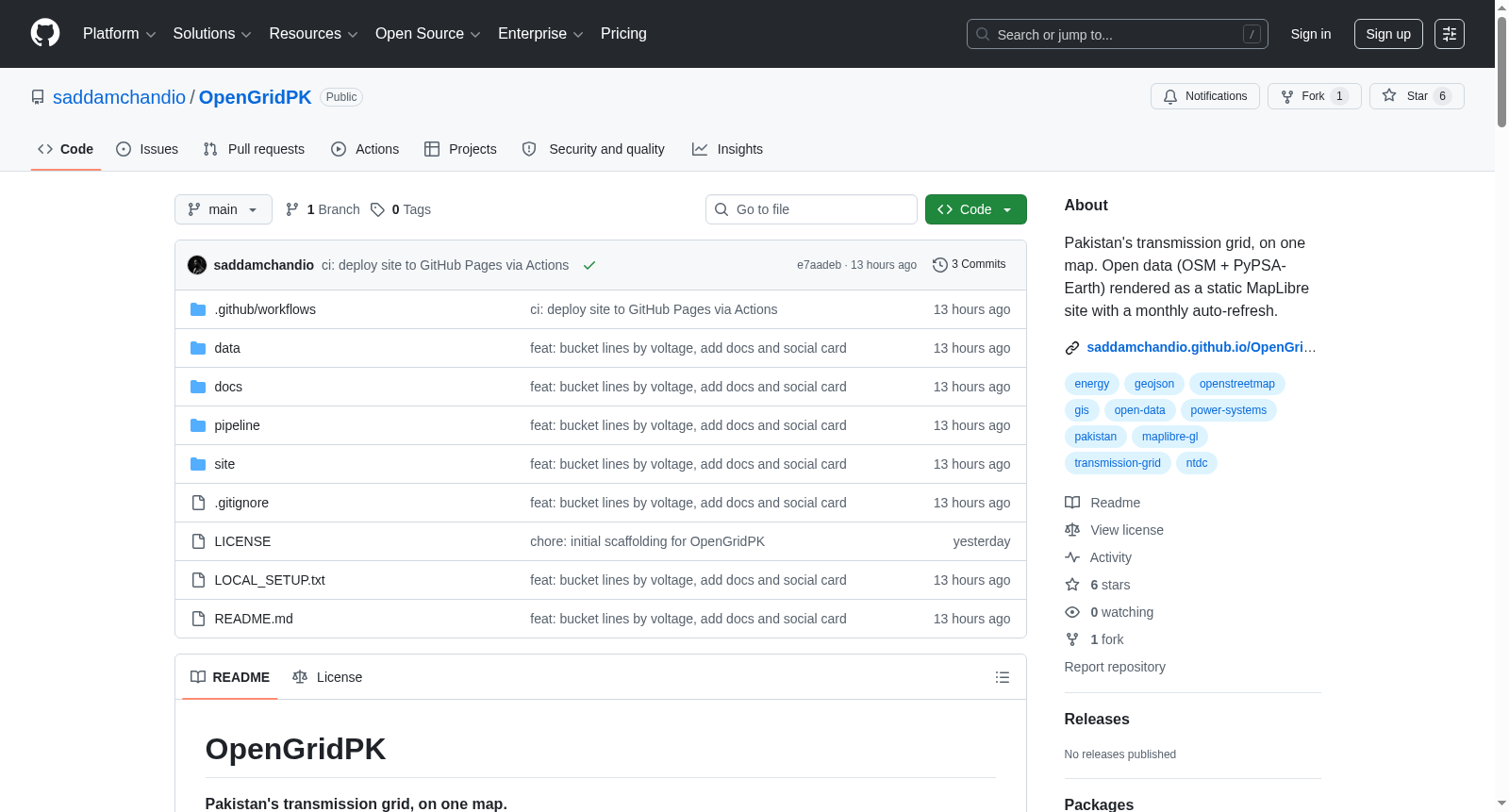Click the eye icon beside 0 watching

pos(1072,612)
